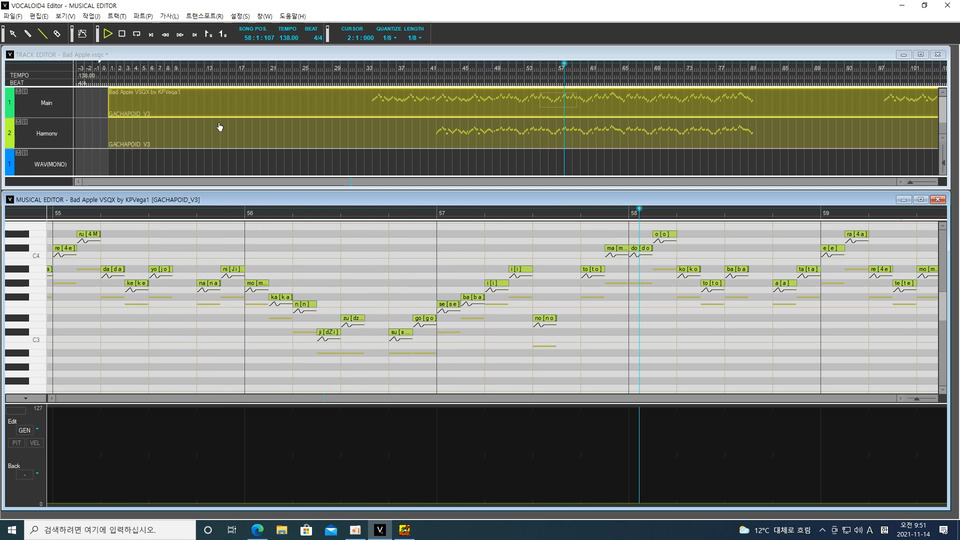This screenshot has width=960, height=540.
Task: Select the eraser tool
Action: click(57, 33)
